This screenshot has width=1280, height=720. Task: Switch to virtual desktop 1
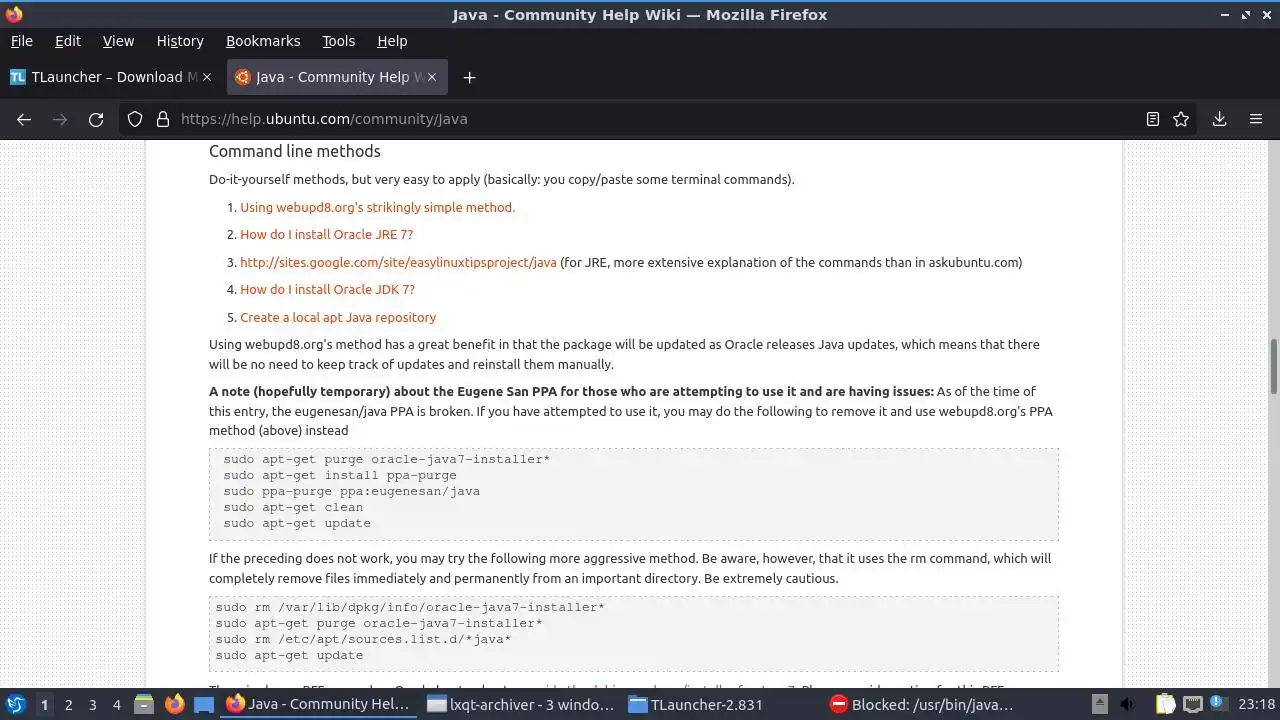44,704
